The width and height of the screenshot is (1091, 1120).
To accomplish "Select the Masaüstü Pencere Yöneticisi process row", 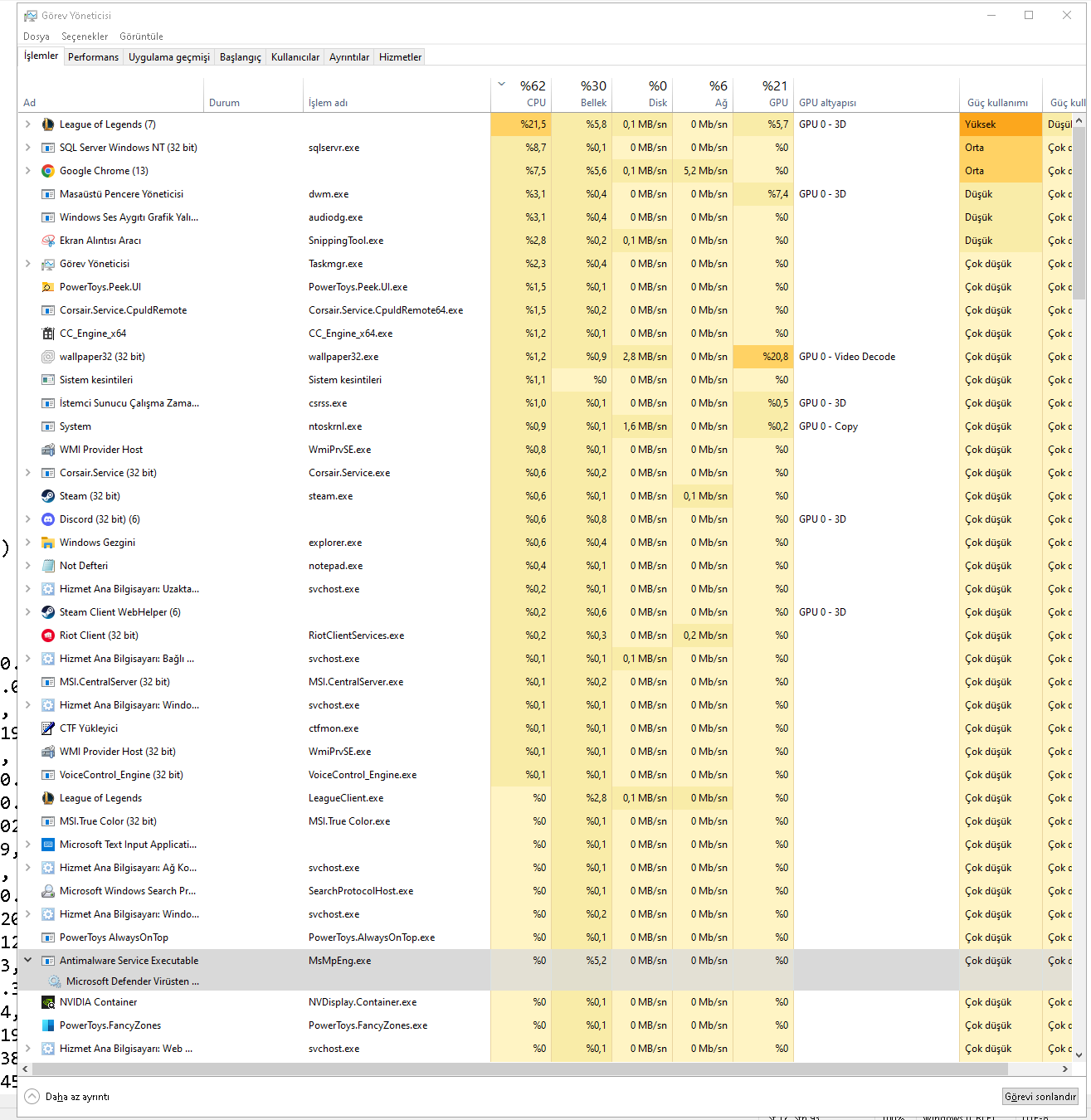I will coord(545,194).
